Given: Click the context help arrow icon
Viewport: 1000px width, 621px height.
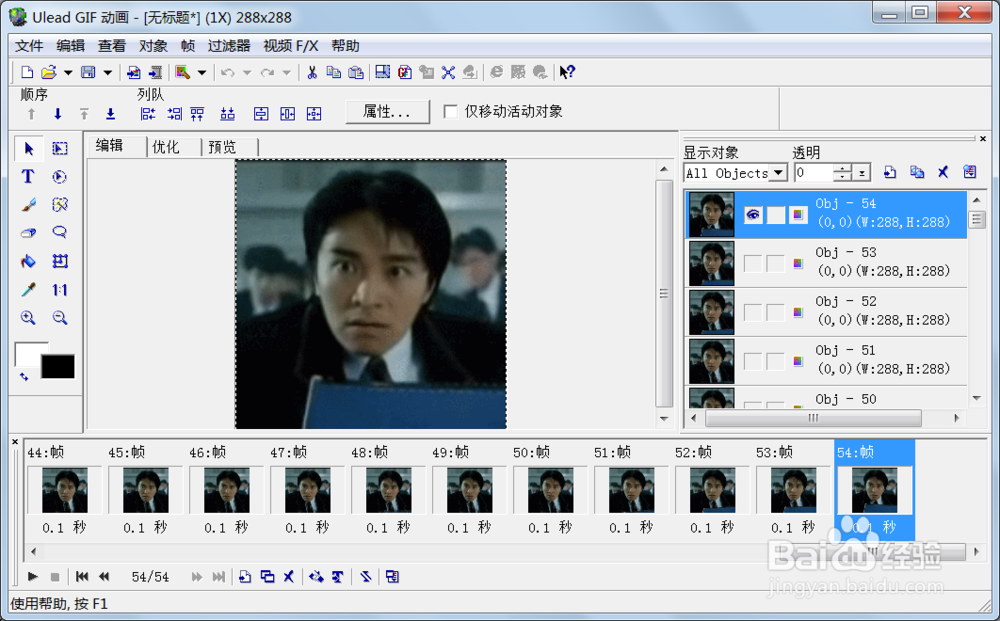Looking at the screenshot, I should coord(566,72).
